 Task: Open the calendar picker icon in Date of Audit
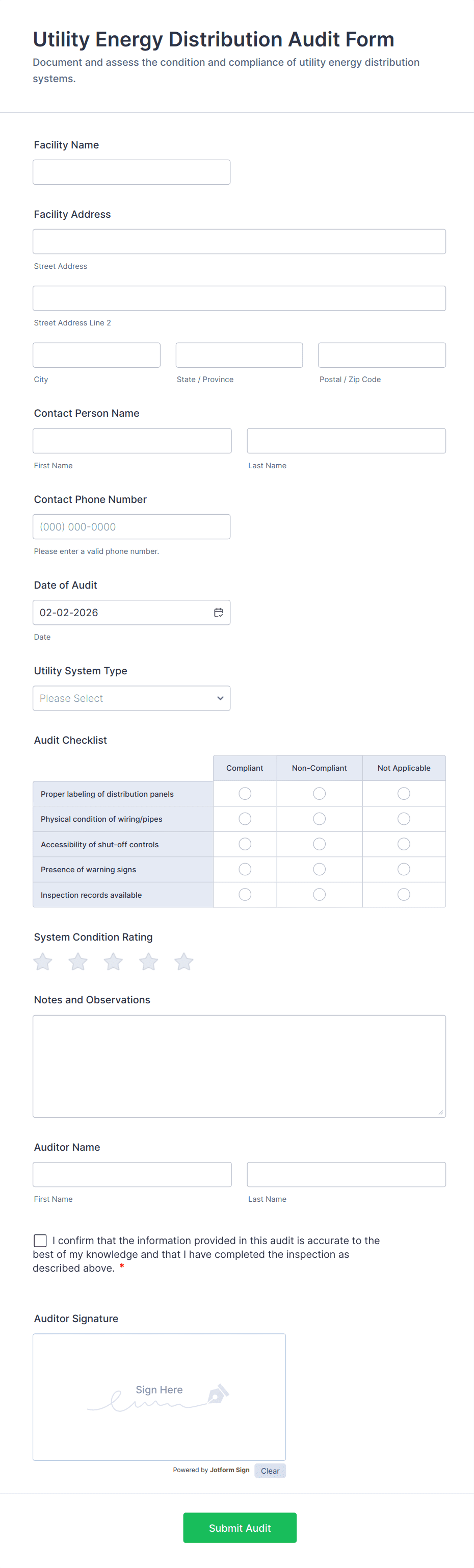(x=219, y=612)
